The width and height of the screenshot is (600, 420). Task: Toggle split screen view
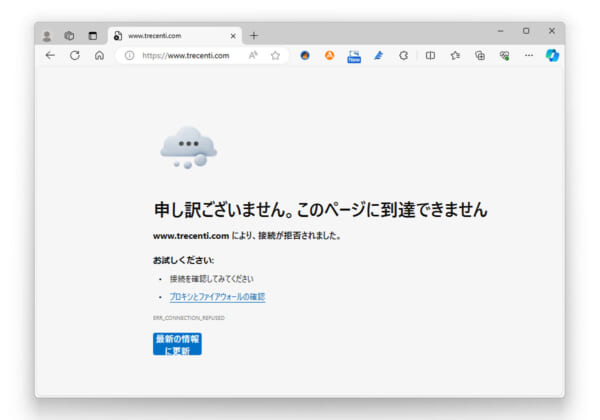(x=430, y=56)
